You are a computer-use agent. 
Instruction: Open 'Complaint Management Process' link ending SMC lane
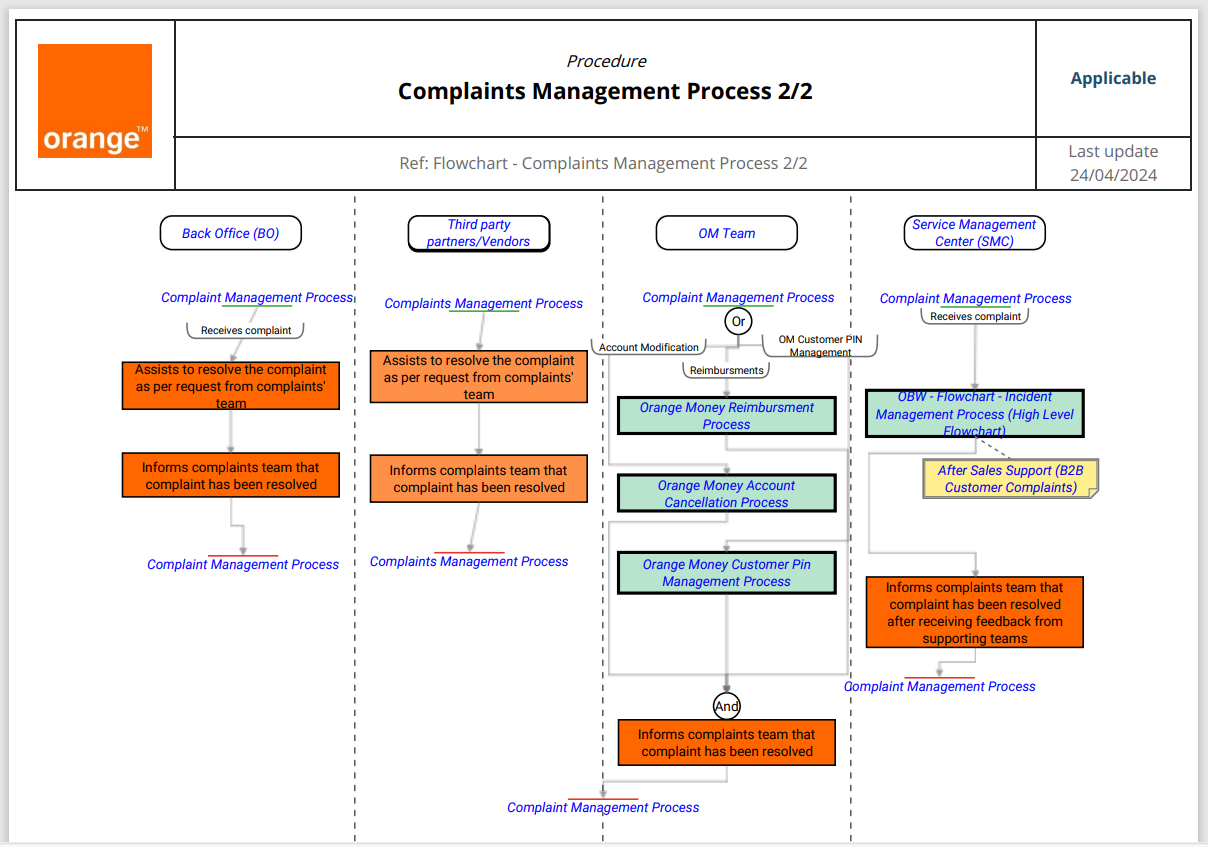point(940,686)
